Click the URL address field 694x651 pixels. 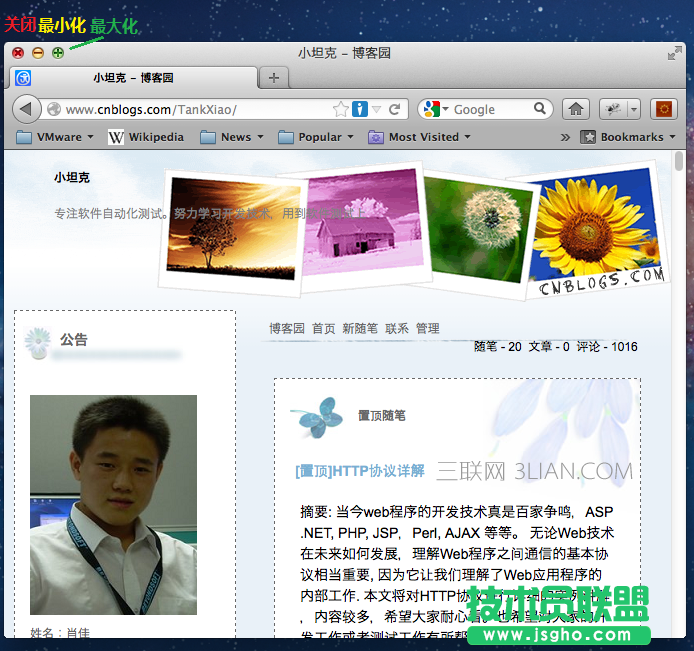[197, 109]
